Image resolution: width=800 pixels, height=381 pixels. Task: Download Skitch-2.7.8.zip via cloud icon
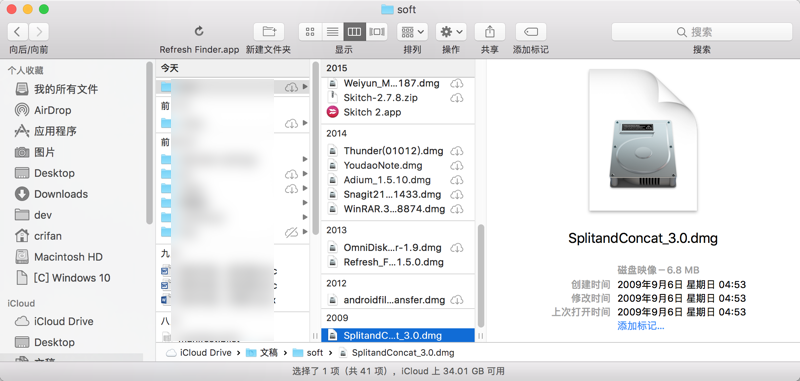(457, 97)
